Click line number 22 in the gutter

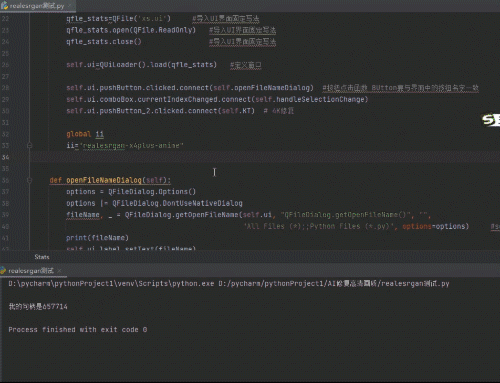[5, 19]
